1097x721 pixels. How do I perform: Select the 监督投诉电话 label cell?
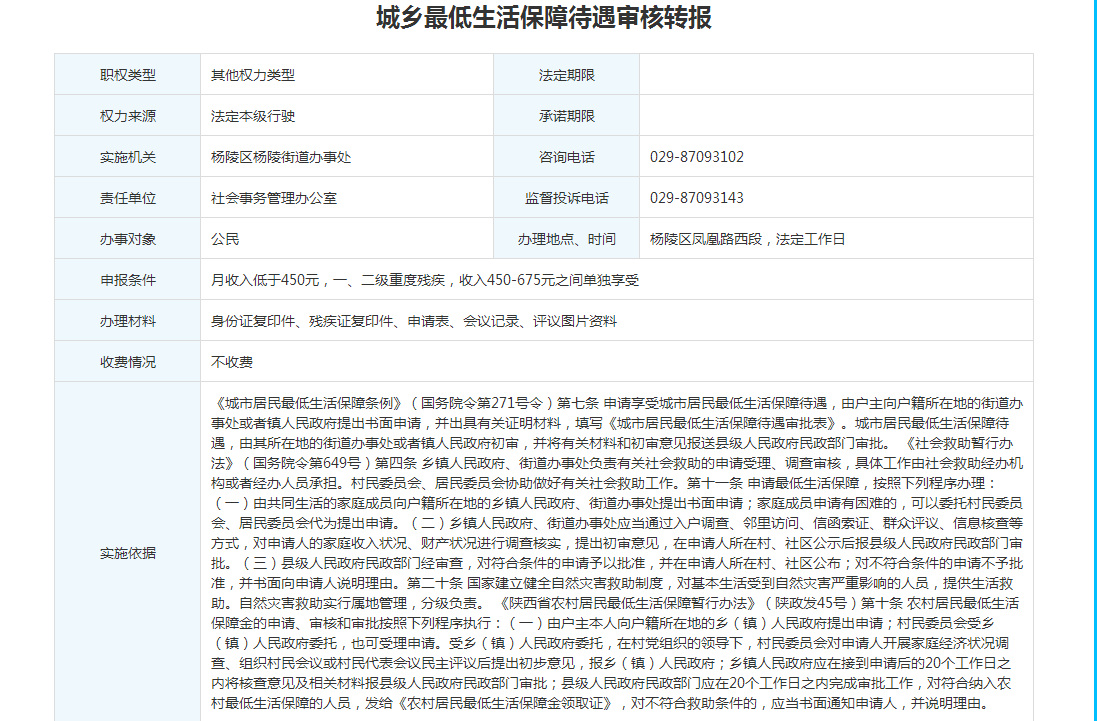566,198
